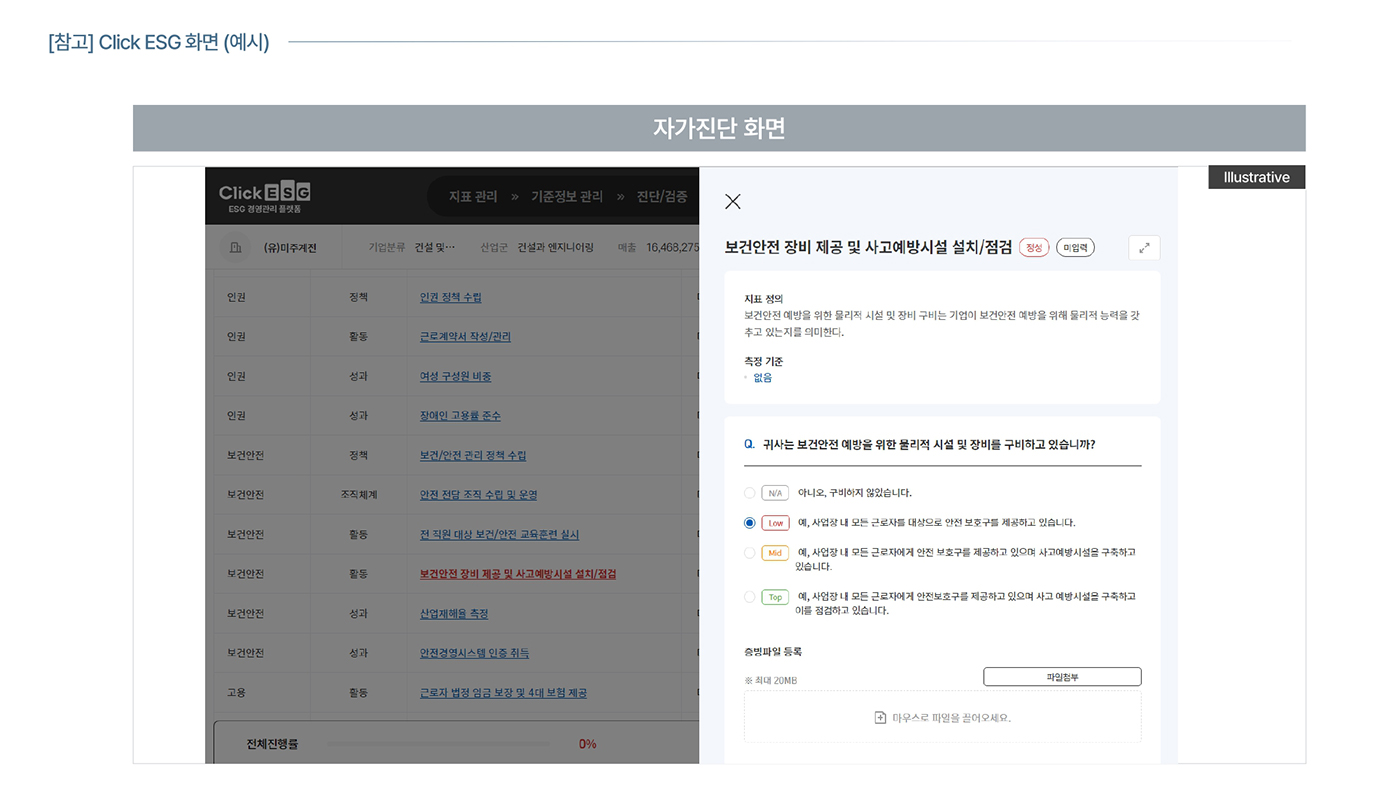Click the 건설과 엔지니어링 industry value
The height and width of the screenshot is (812, 1400).
click(x=555, y=248)
